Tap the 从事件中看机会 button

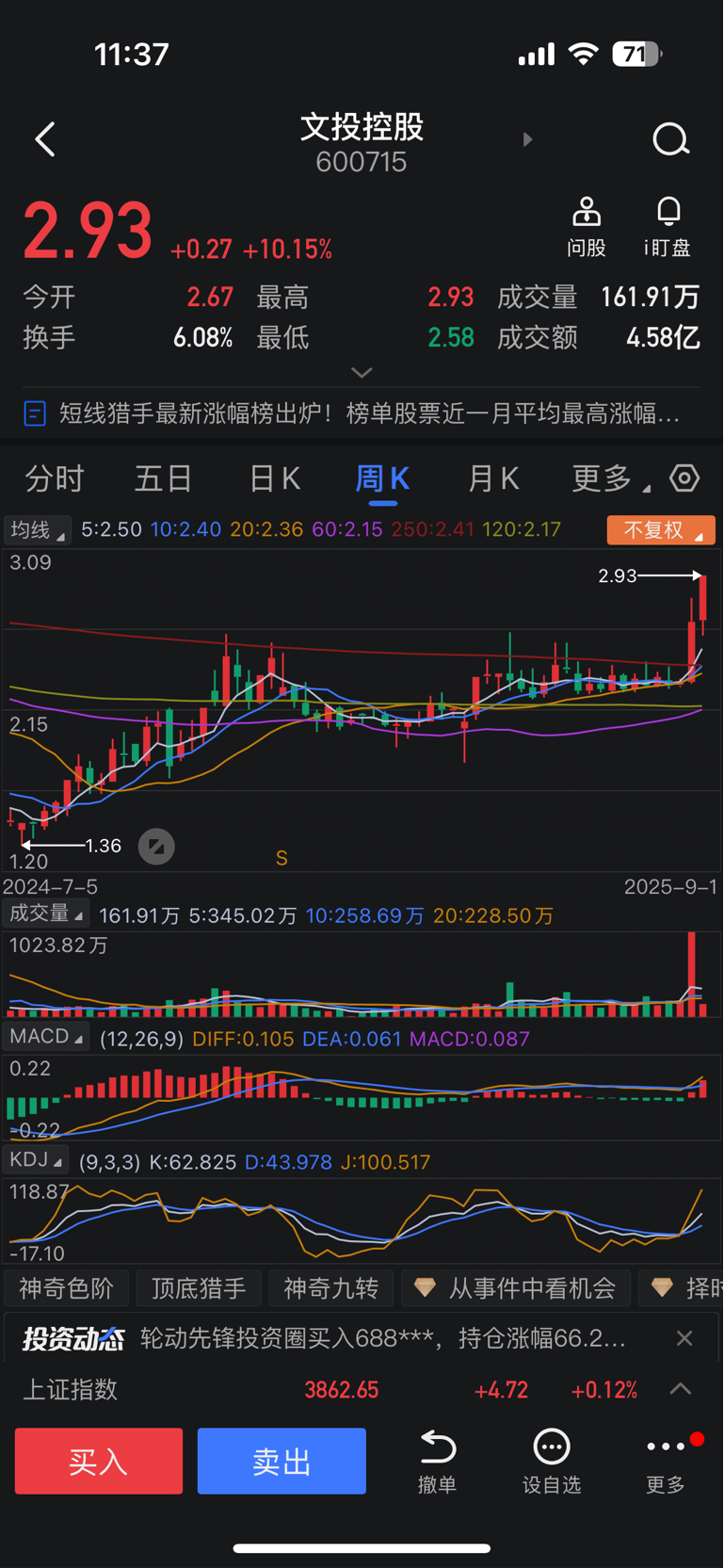[515, 1287]
